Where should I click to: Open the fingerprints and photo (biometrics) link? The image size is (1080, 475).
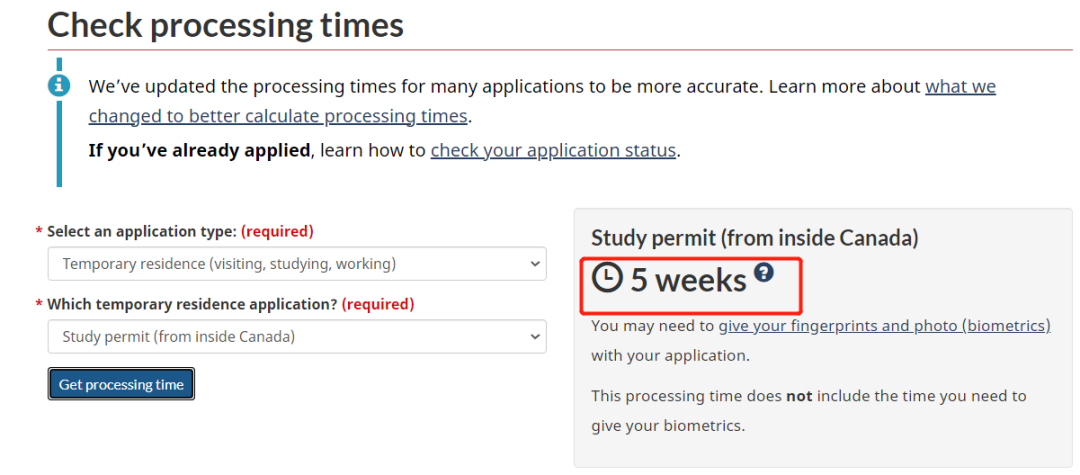884,325
